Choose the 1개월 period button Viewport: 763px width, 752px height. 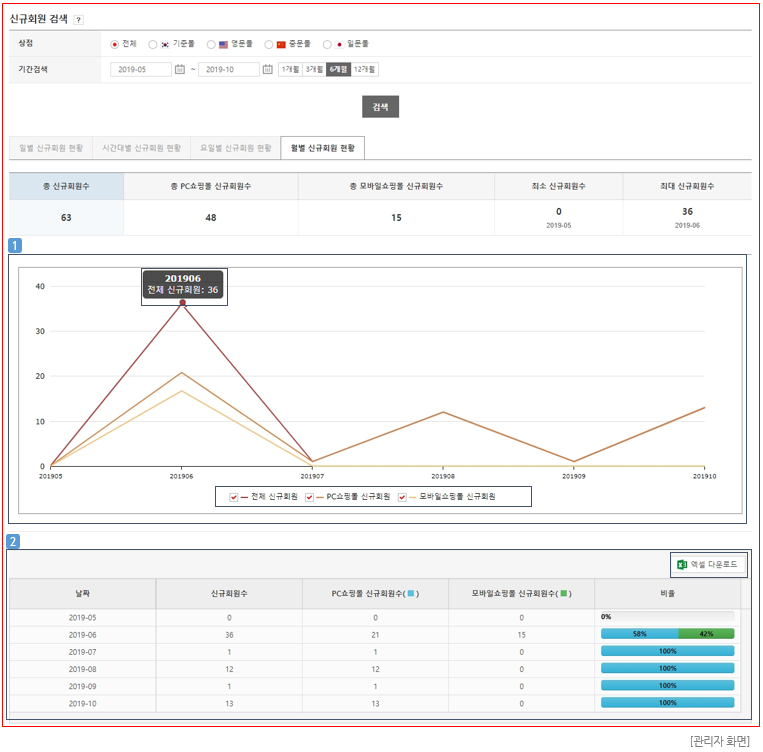290,70
